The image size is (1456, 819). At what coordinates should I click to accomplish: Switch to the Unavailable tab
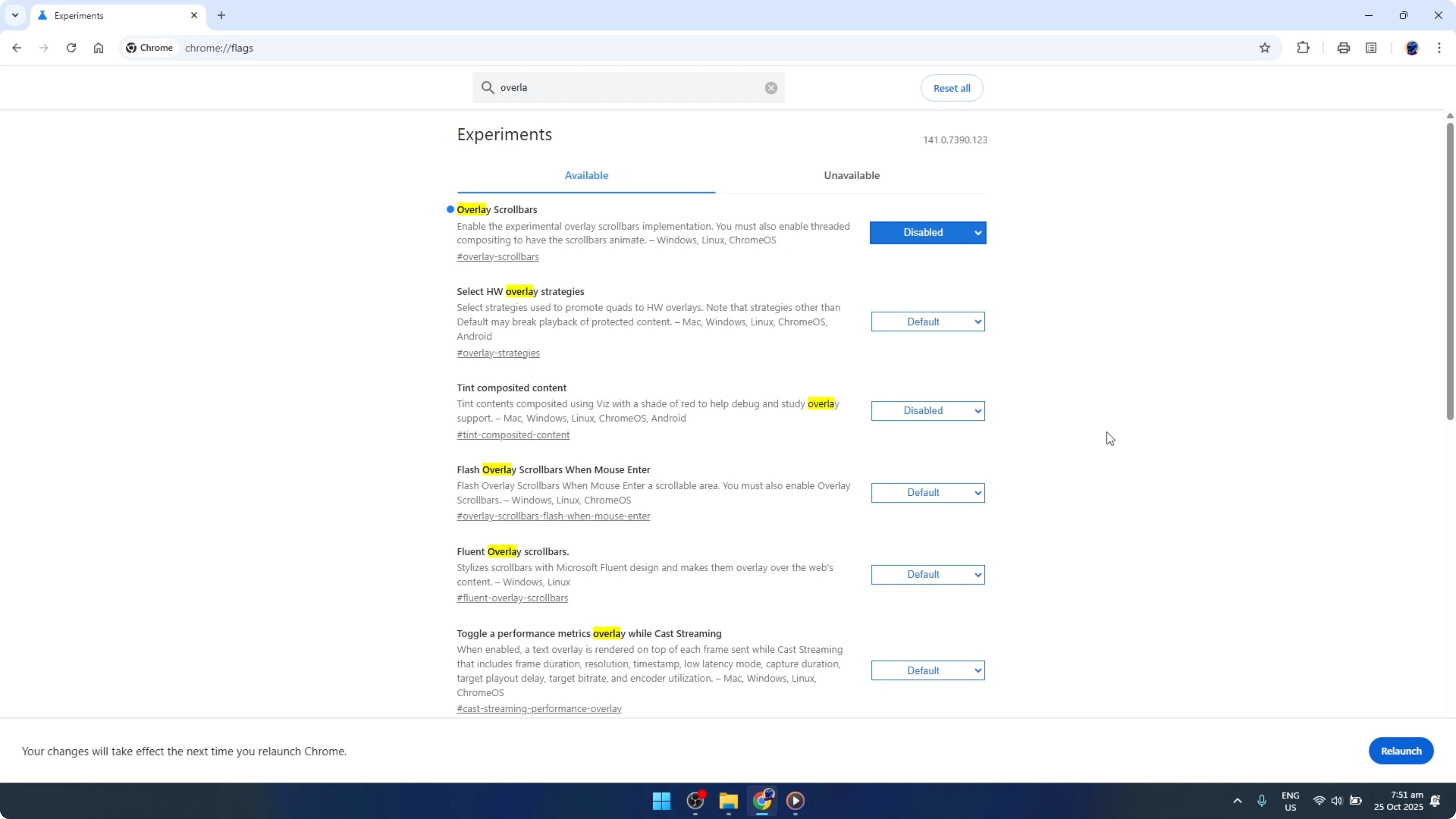coord(851,175)
